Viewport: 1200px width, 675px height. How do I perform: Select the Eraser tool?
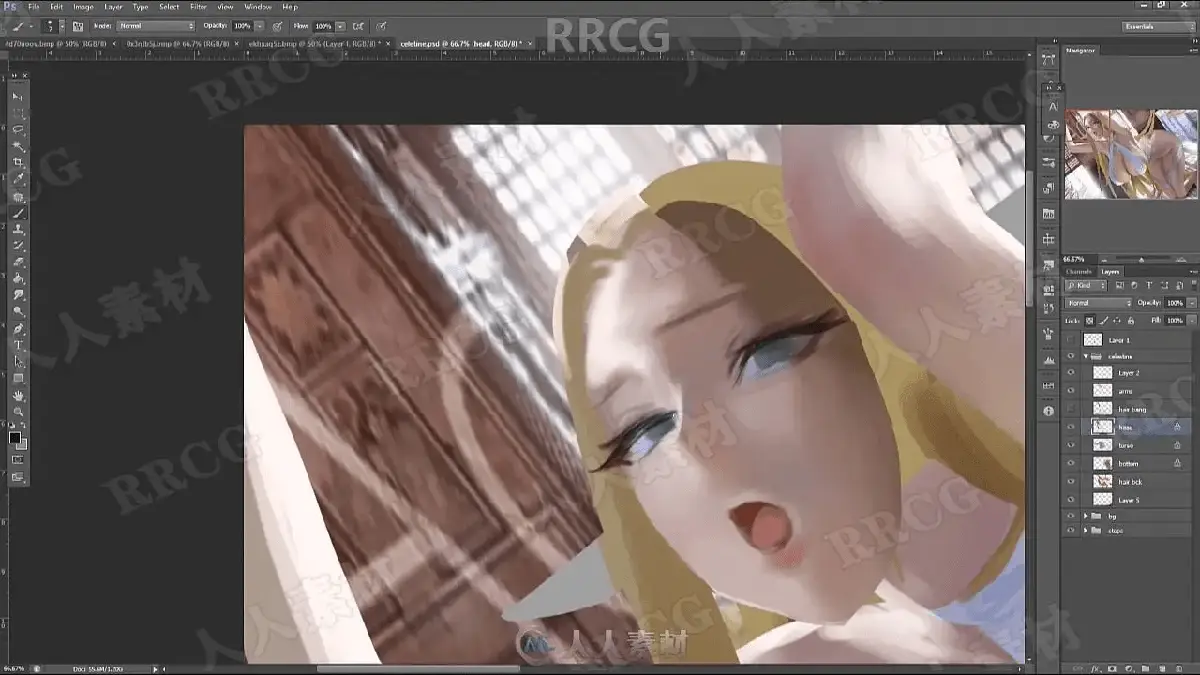coord(18,262)
